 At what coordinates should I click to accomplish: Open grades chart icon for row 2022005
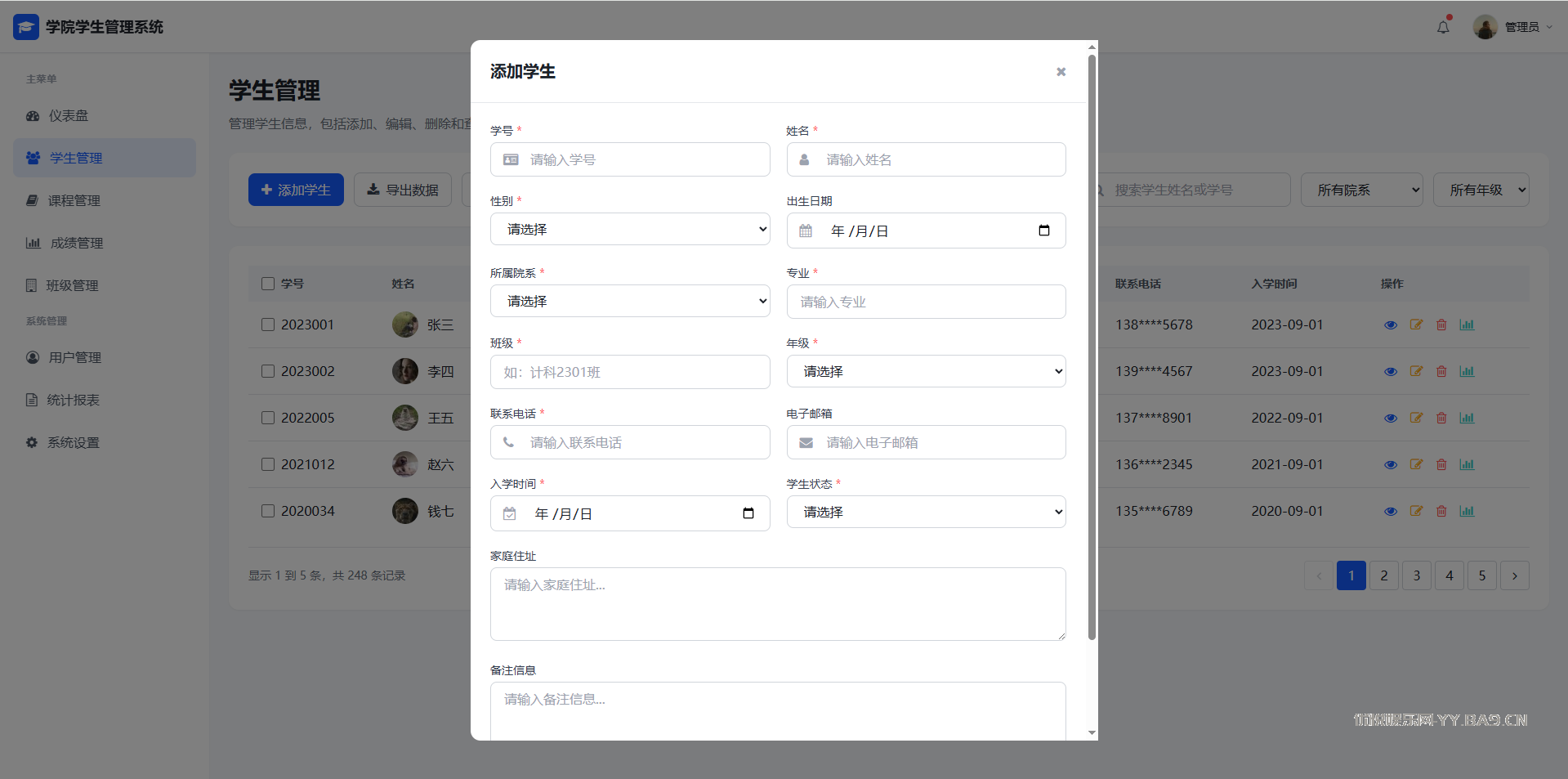click(1467, 418)
